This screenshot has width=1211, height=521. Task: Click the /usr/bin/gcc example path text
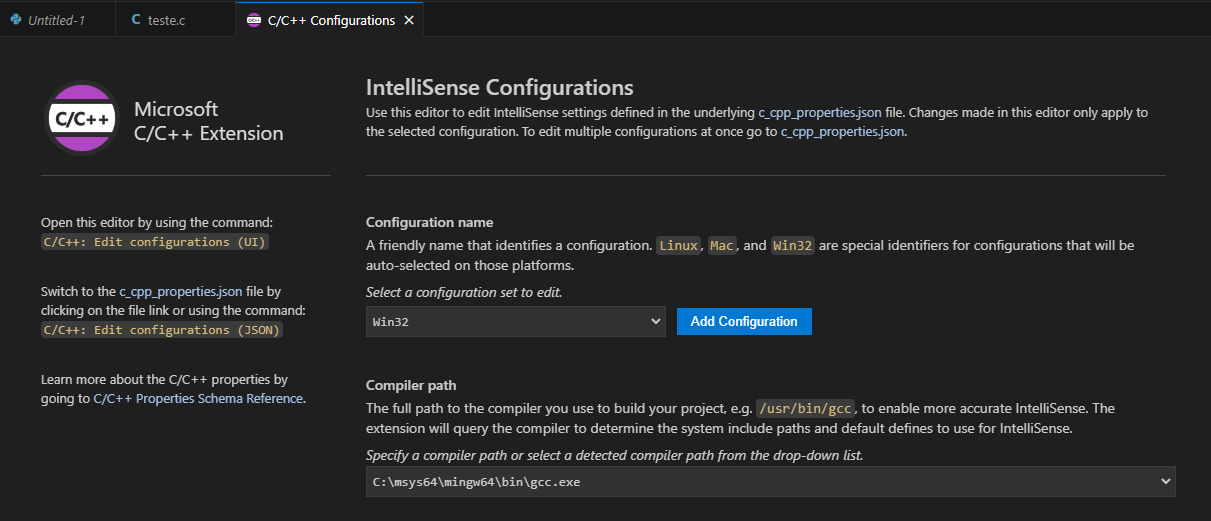tap(806, 408)
